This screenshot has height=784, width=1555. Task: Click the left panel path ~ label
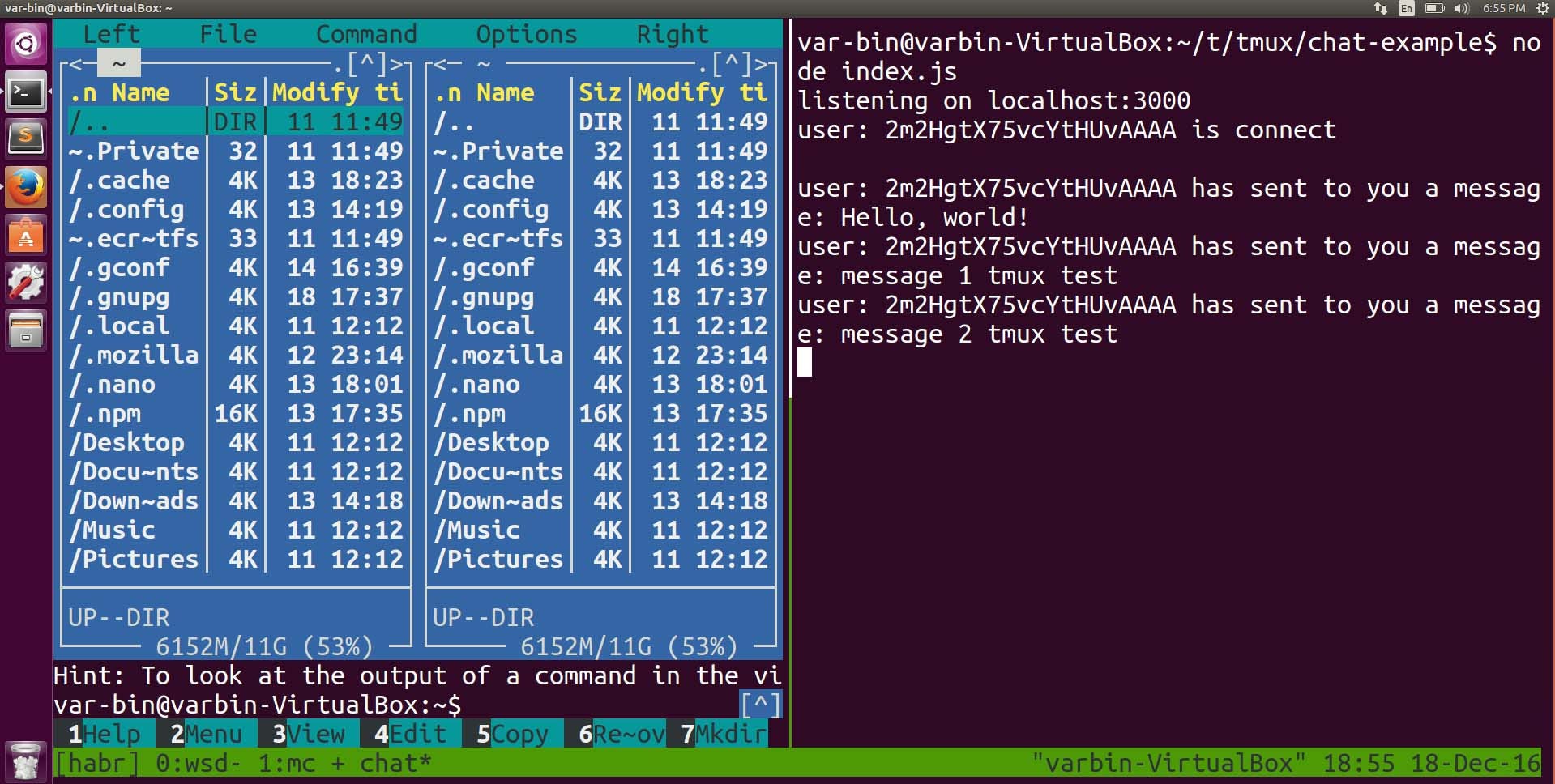pos(119,63)
